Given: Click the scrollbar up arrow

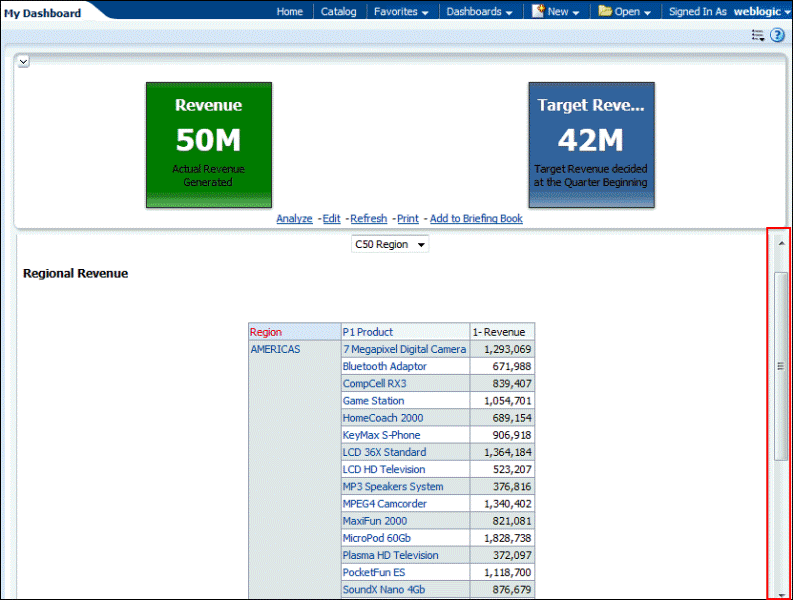Looking at the screenshot, I should (781, 244).
